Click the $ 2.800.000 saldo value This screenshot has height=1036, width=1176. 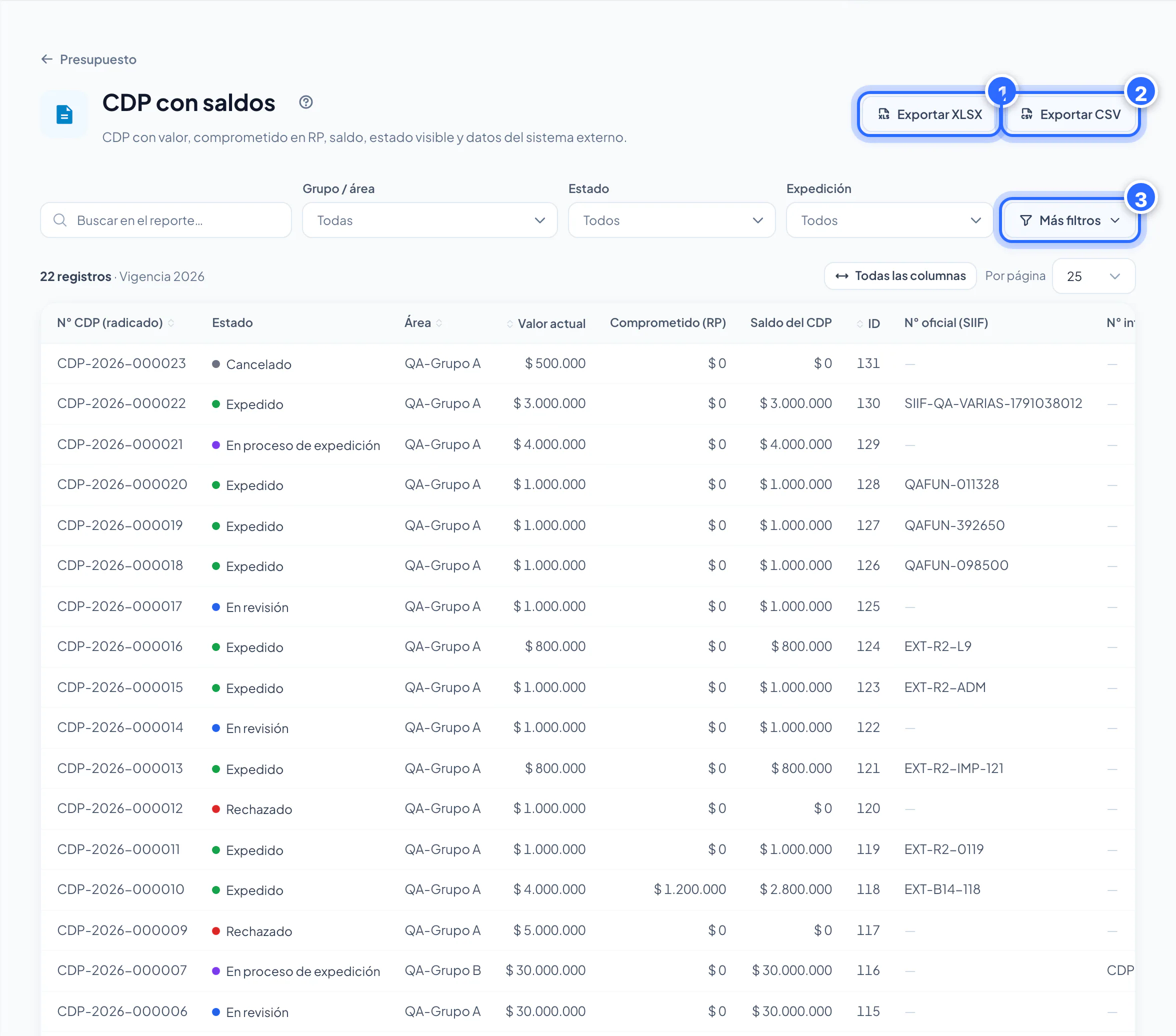[795, 890]
